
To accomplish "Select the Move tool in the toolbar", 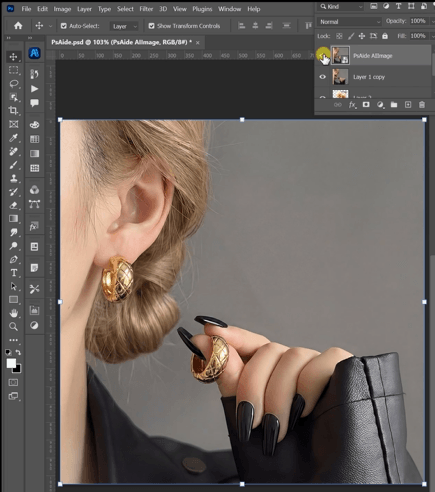I will point(13,57).
